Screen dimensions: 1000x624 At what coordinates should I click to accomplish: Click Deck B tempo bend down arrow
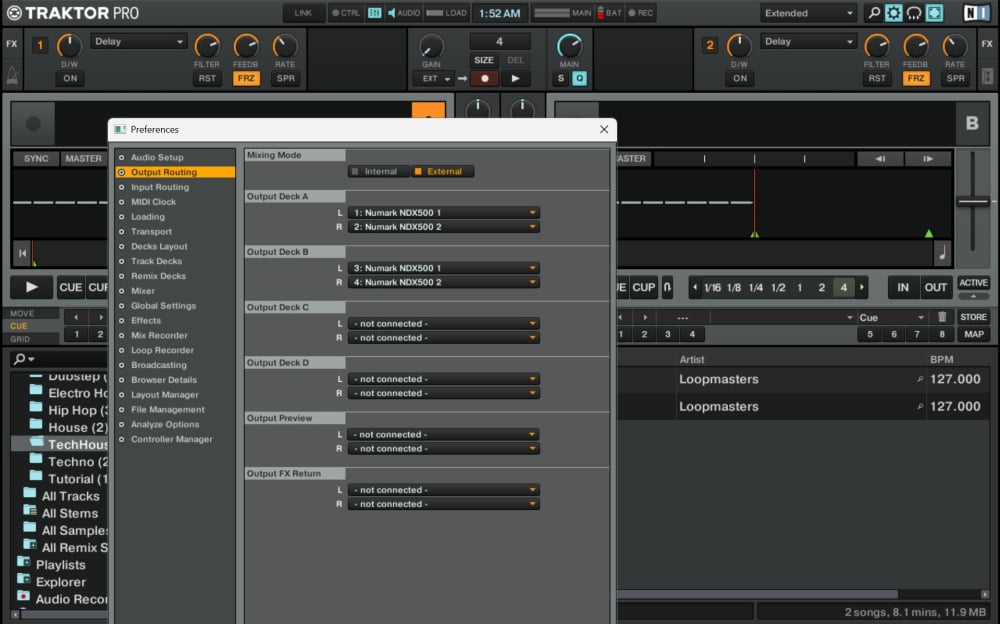coord(880,159)
